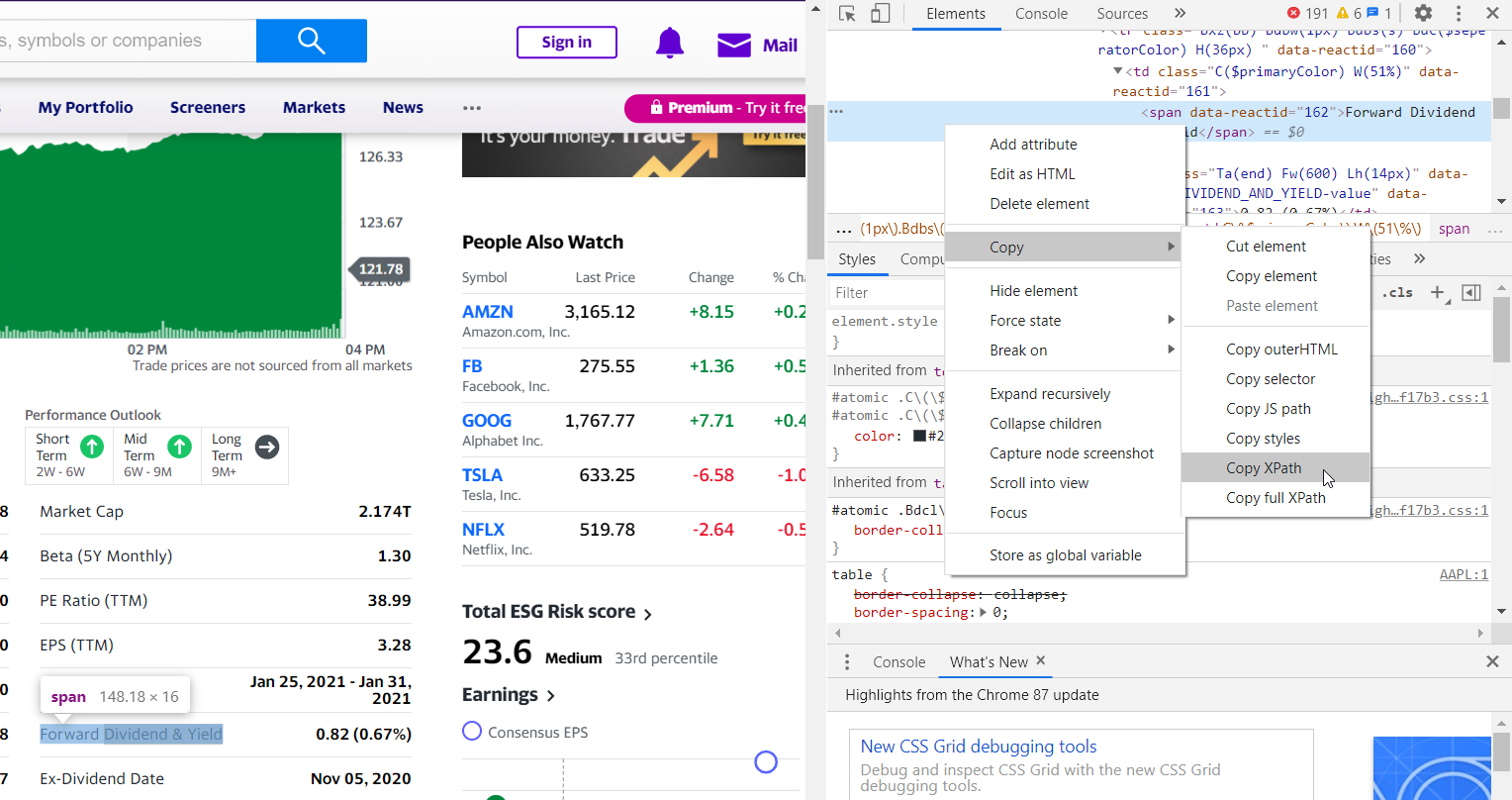The height and width of the screenshot is (800, 1512).
Task: Expand more DevTools tabs with chevrons
Action: [1180, 13]
